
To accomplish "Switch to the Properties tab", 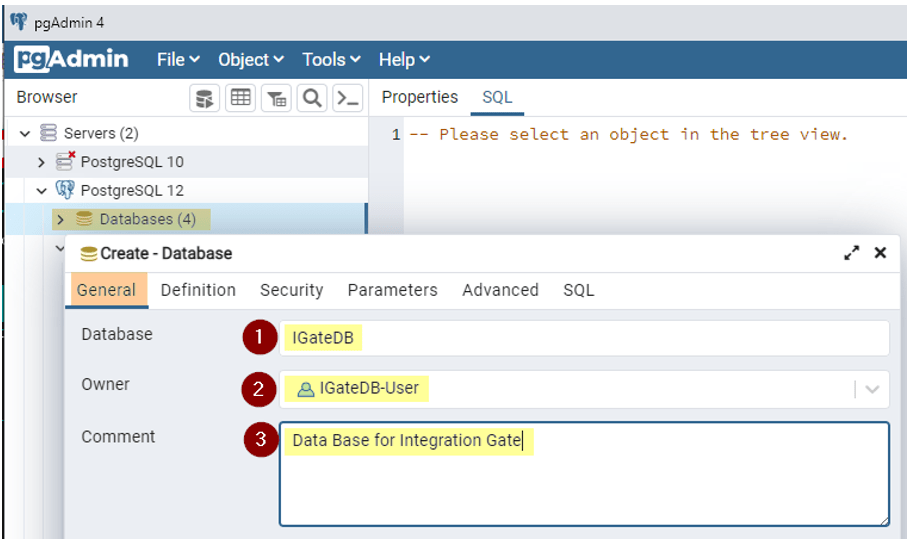I will [x=420, y=97].
